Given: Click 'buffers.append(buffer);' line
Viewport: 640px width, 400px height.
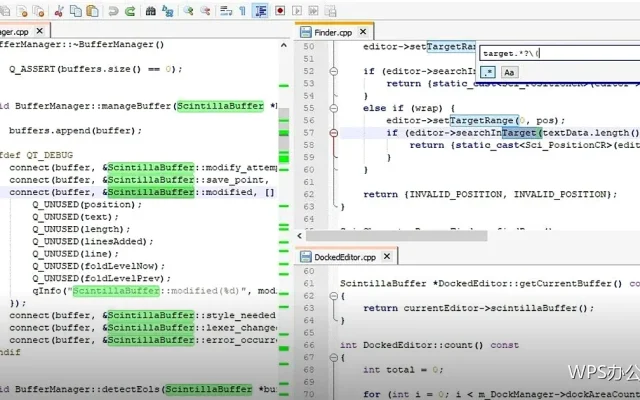Looking at the screenshot, I should [x=76, y=131].
